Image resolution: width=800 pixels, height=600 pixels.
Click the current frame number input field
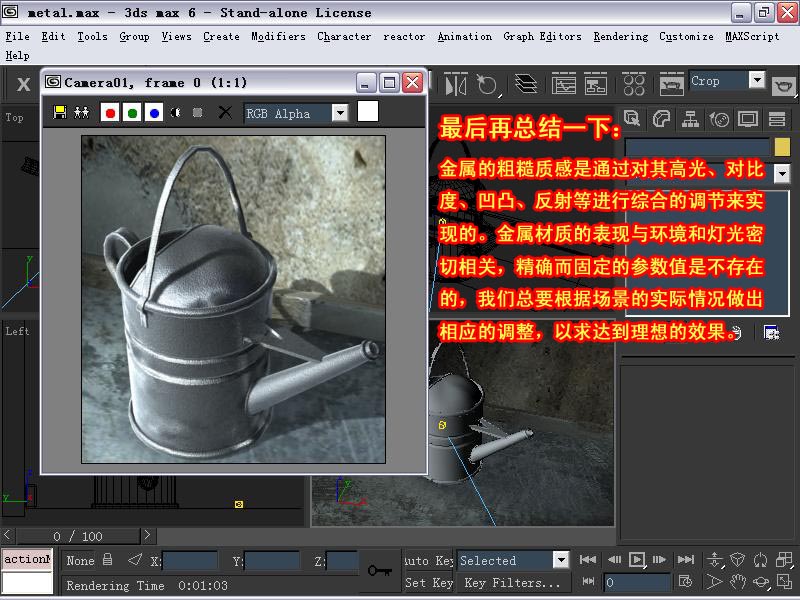tap(637, 582)
